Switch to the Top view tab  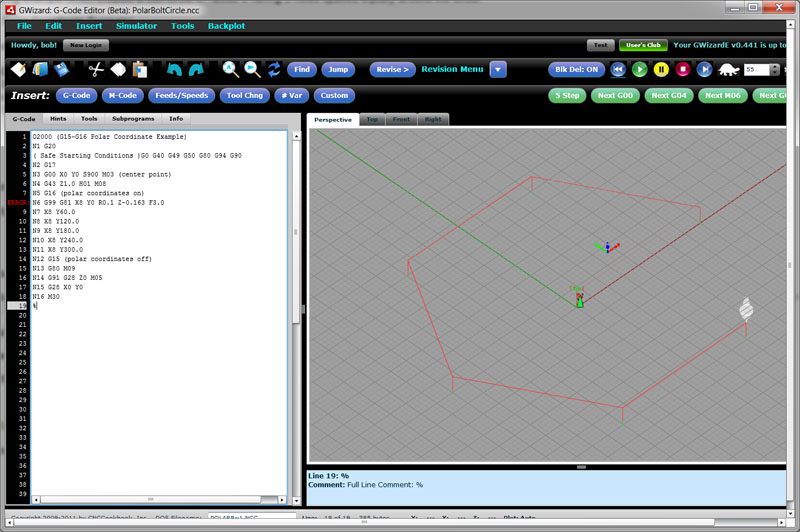372,119
